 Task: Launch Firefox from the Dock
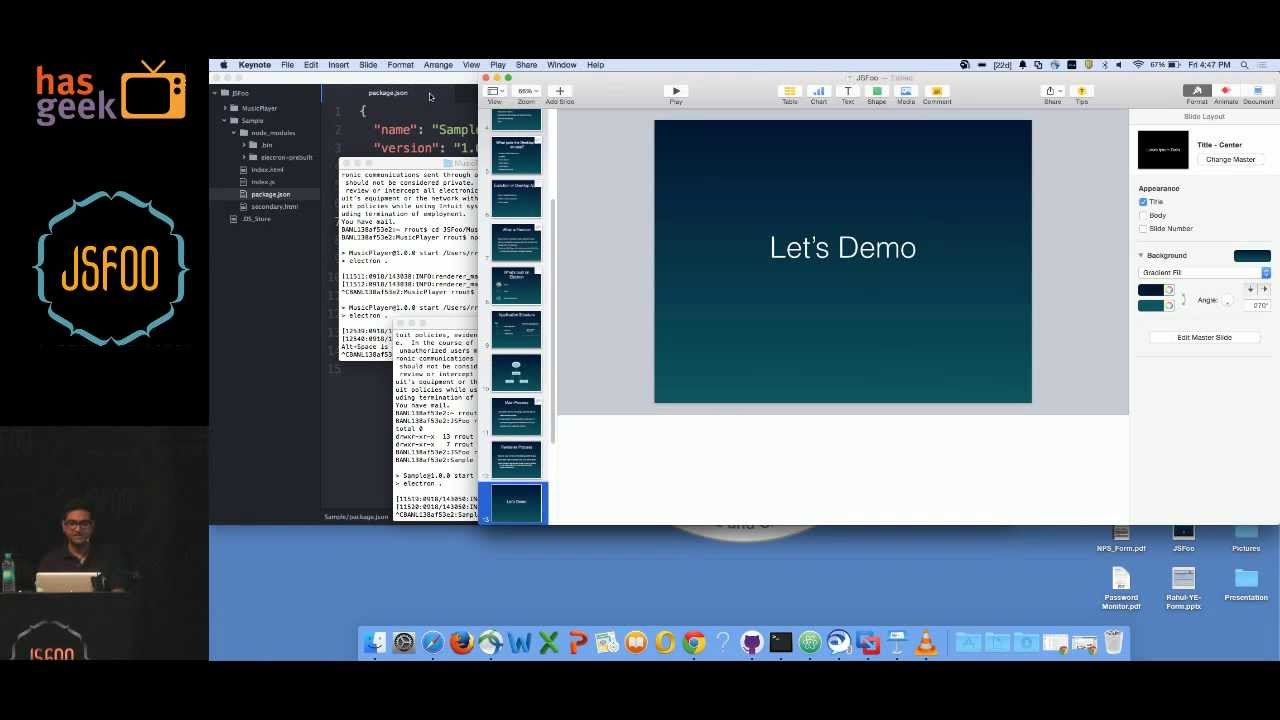click(461, 643)
